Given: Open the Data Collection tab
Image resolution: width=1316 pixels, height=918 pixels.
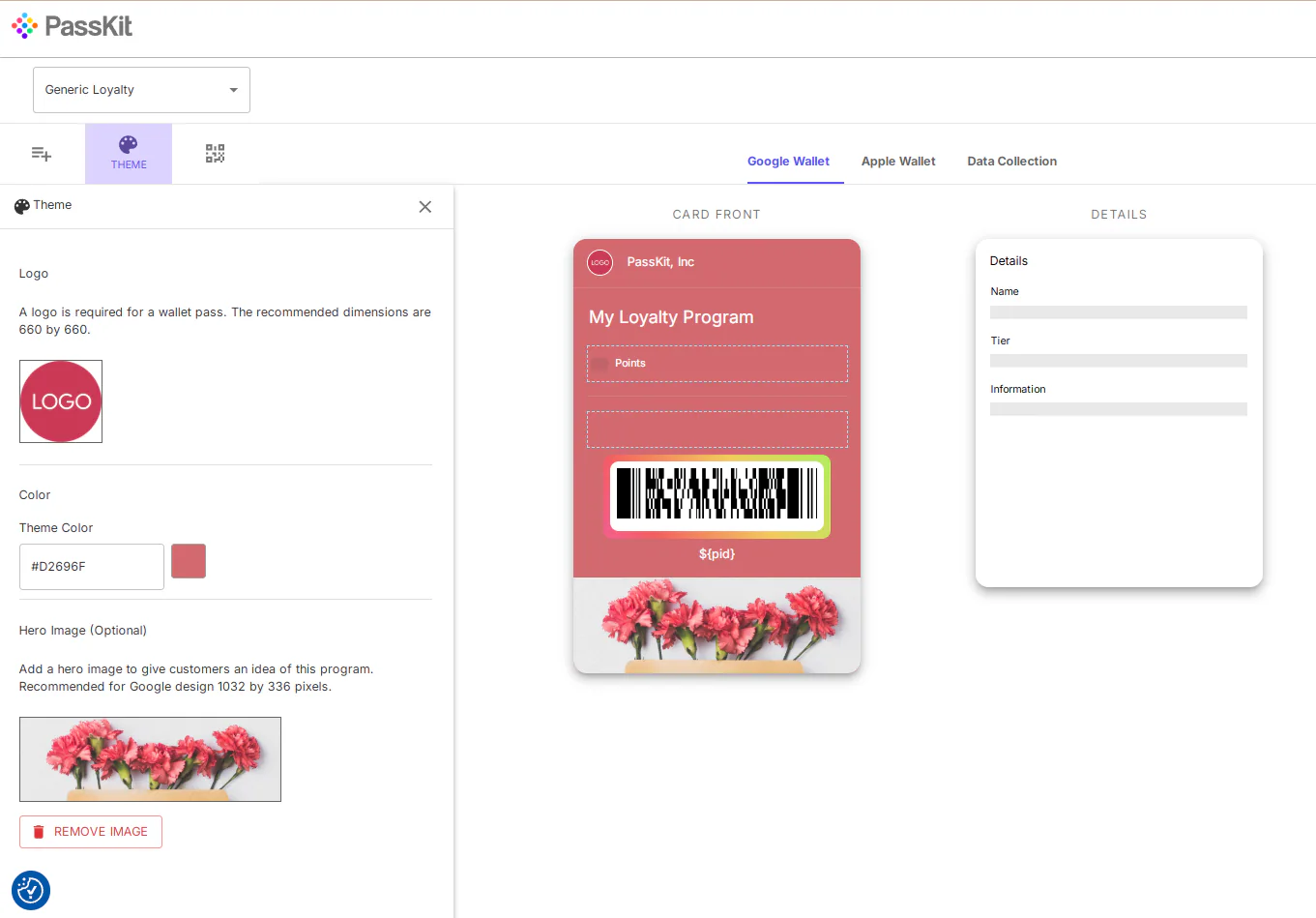Looking at the screenshot, I should [1011, 162].
